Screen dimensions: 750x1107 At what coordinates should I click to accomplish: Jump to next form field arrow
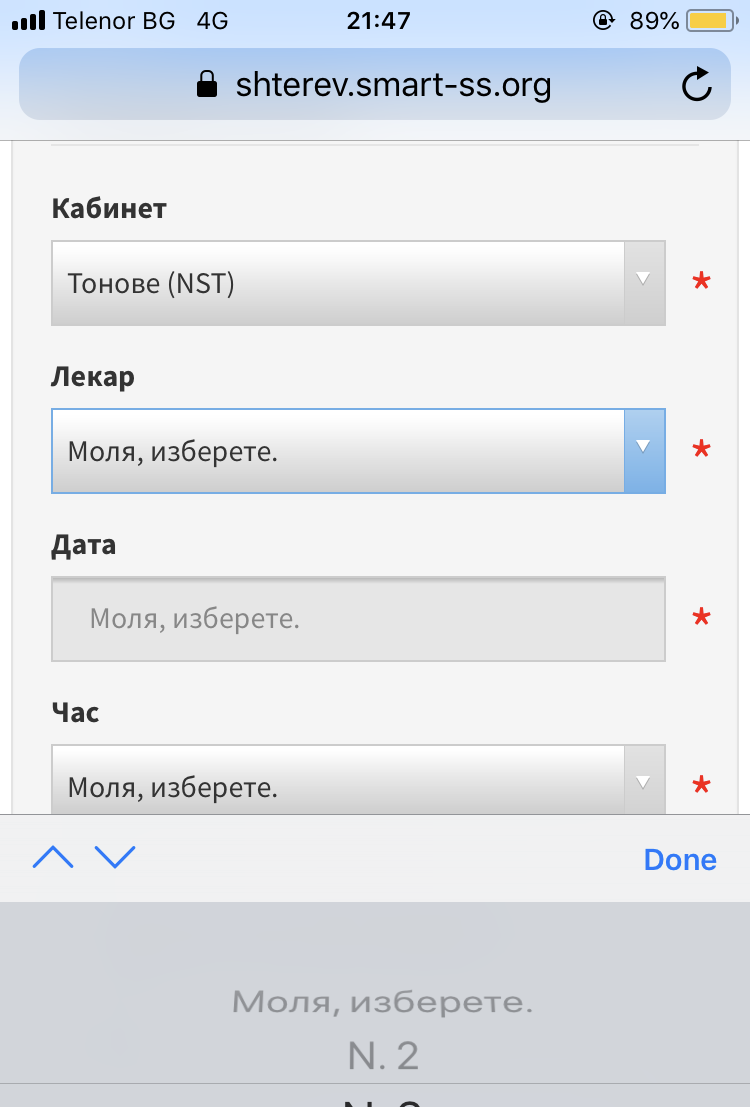coord(115,857)
